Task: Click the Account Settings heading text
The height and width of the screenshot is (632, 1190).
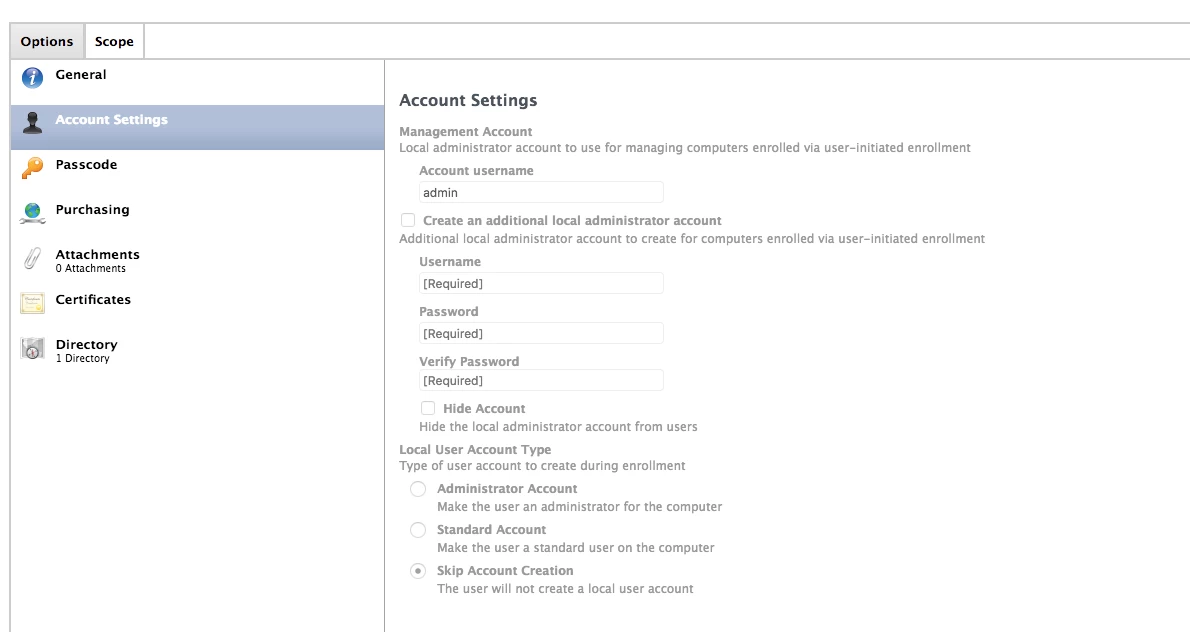Action: pyautogui.click(x=468, y=100)
